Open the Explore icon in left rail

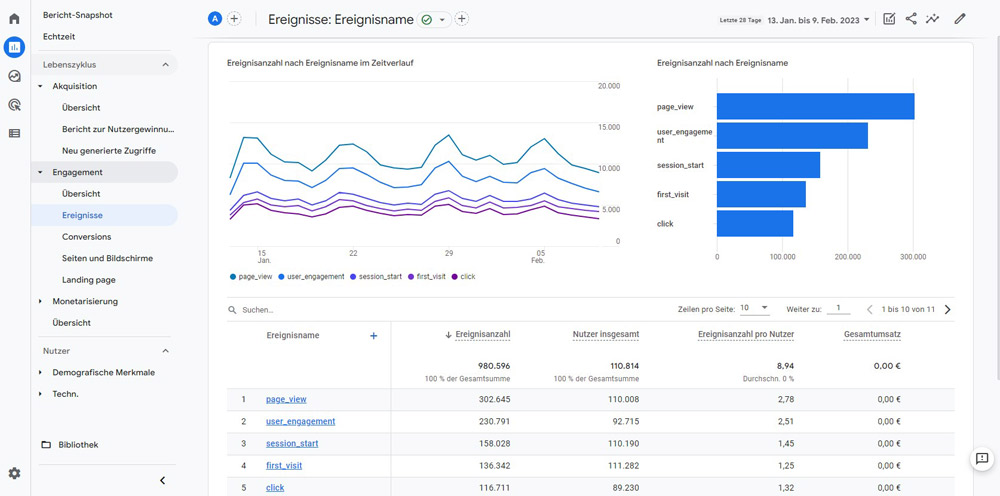click(14, 76)
